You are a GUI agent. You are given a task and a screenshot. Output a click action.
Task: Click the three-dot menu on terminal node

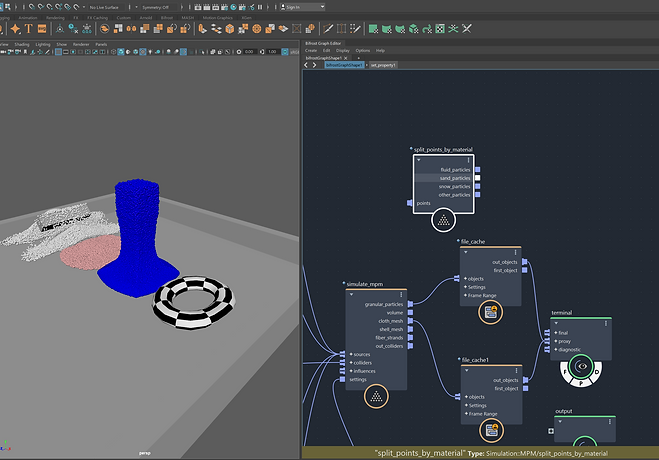tap(606, 323)
